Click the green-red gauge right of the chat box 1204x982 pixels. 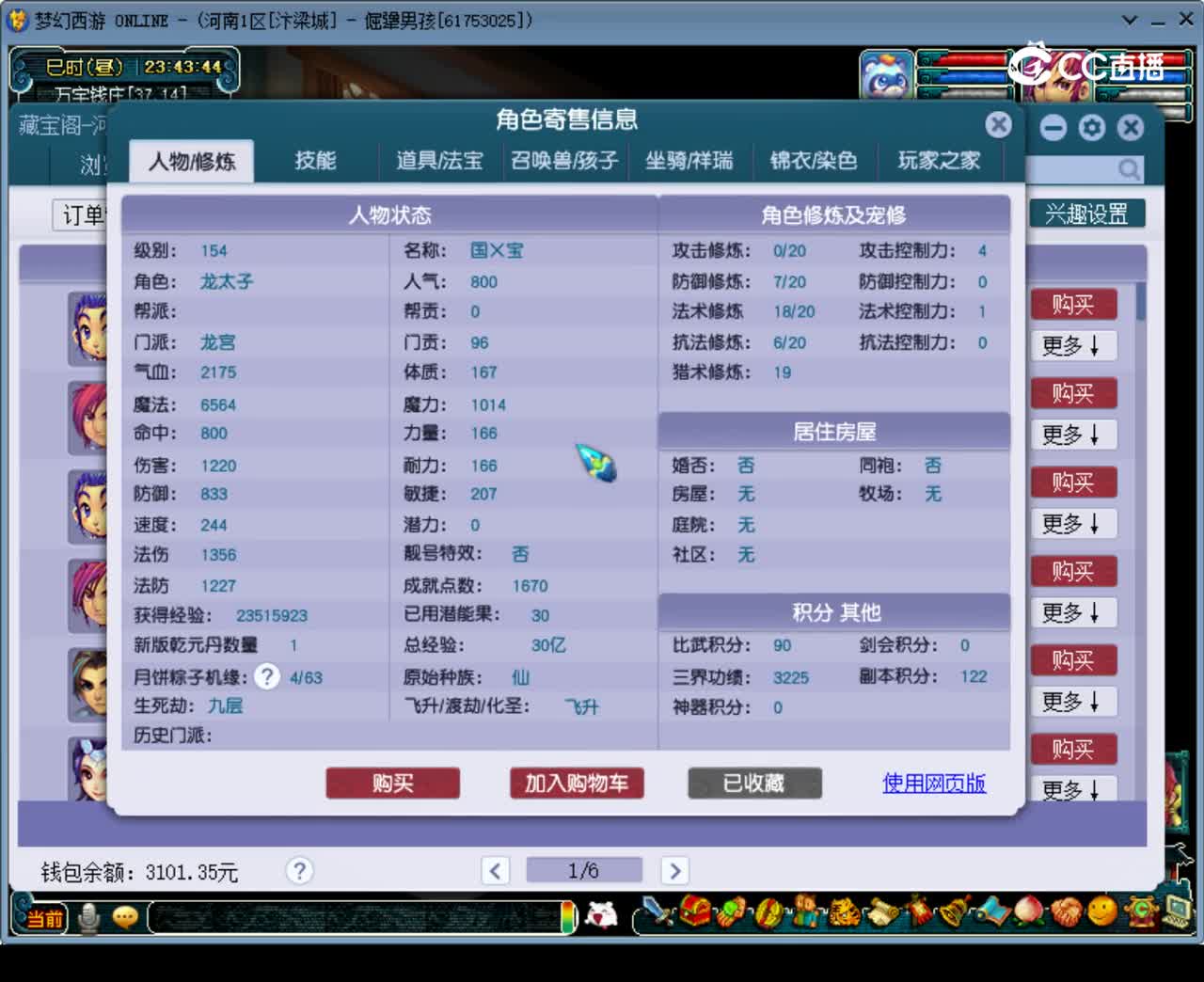tap(568, 917)
